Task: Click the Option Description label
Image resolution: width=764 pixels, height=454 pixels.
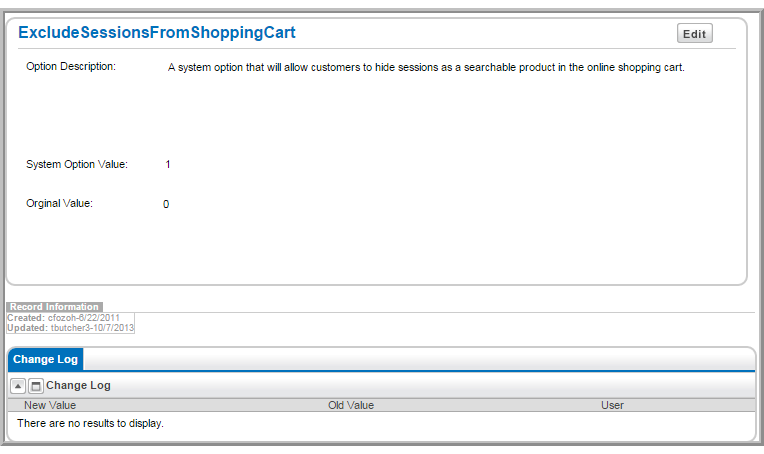Action: point(71,66)
